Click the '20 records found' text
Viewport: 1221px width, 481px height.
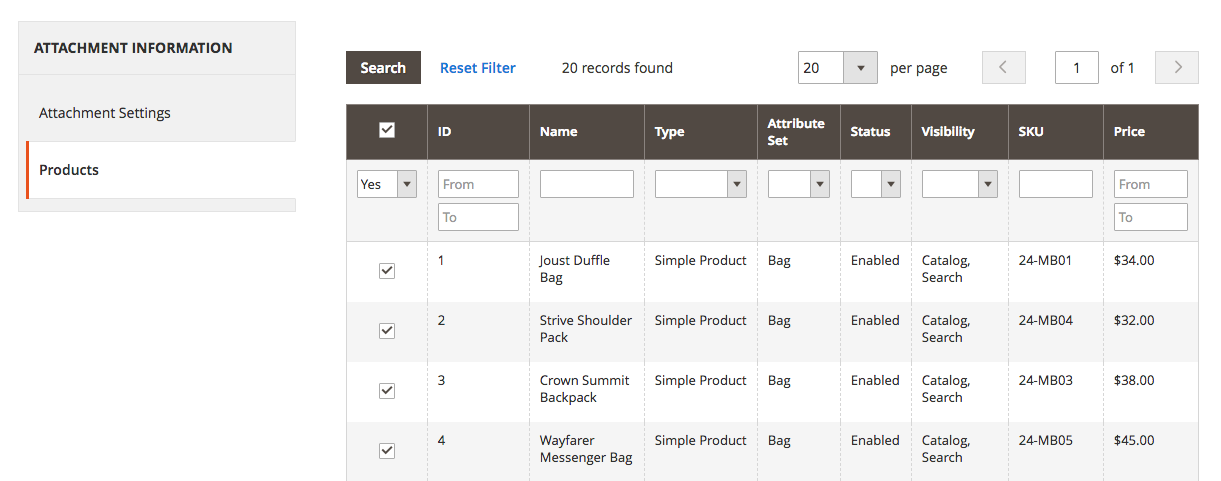coord(617,68)
